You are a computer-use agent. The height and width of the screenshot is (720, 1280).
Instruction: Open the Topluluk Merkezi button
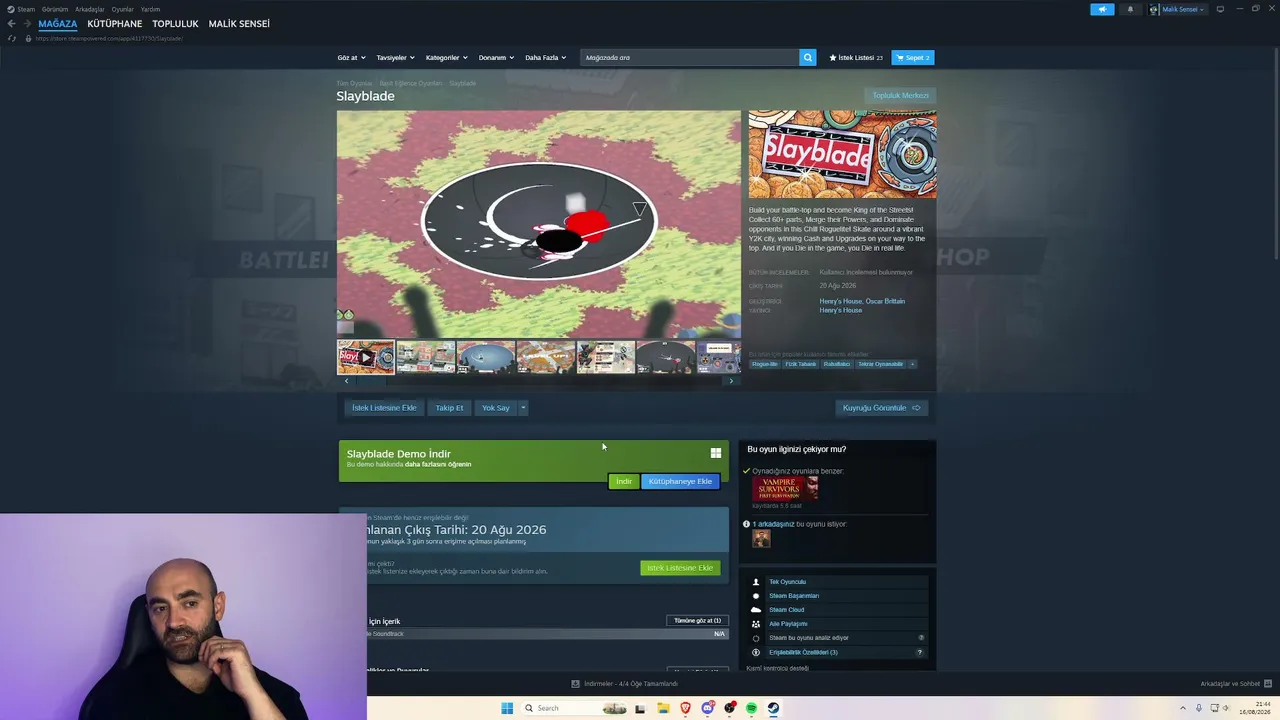pos(900,96)
